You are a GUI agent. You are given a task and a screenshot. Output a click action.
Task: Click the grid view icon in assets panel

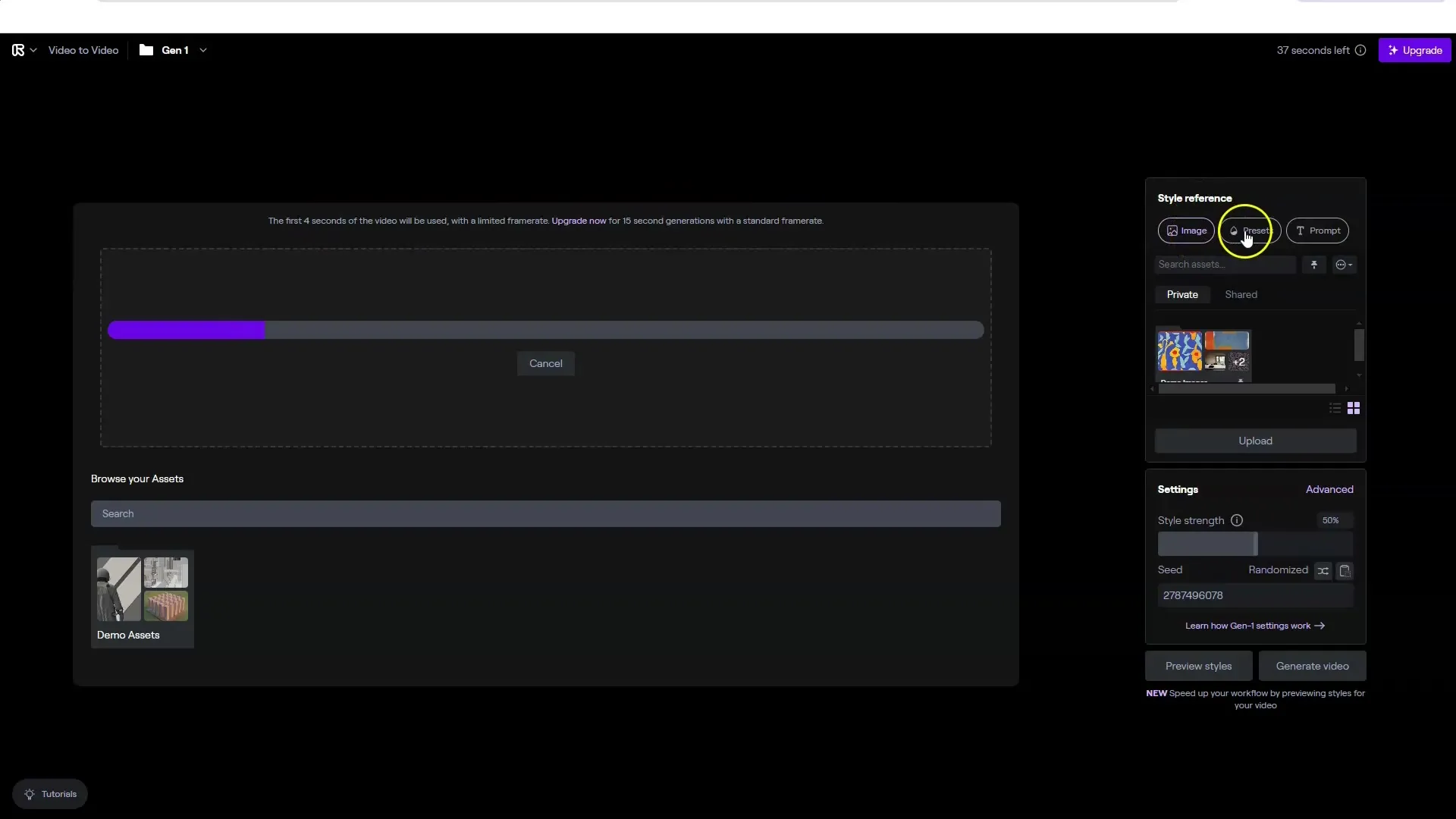click(1353, 407)
